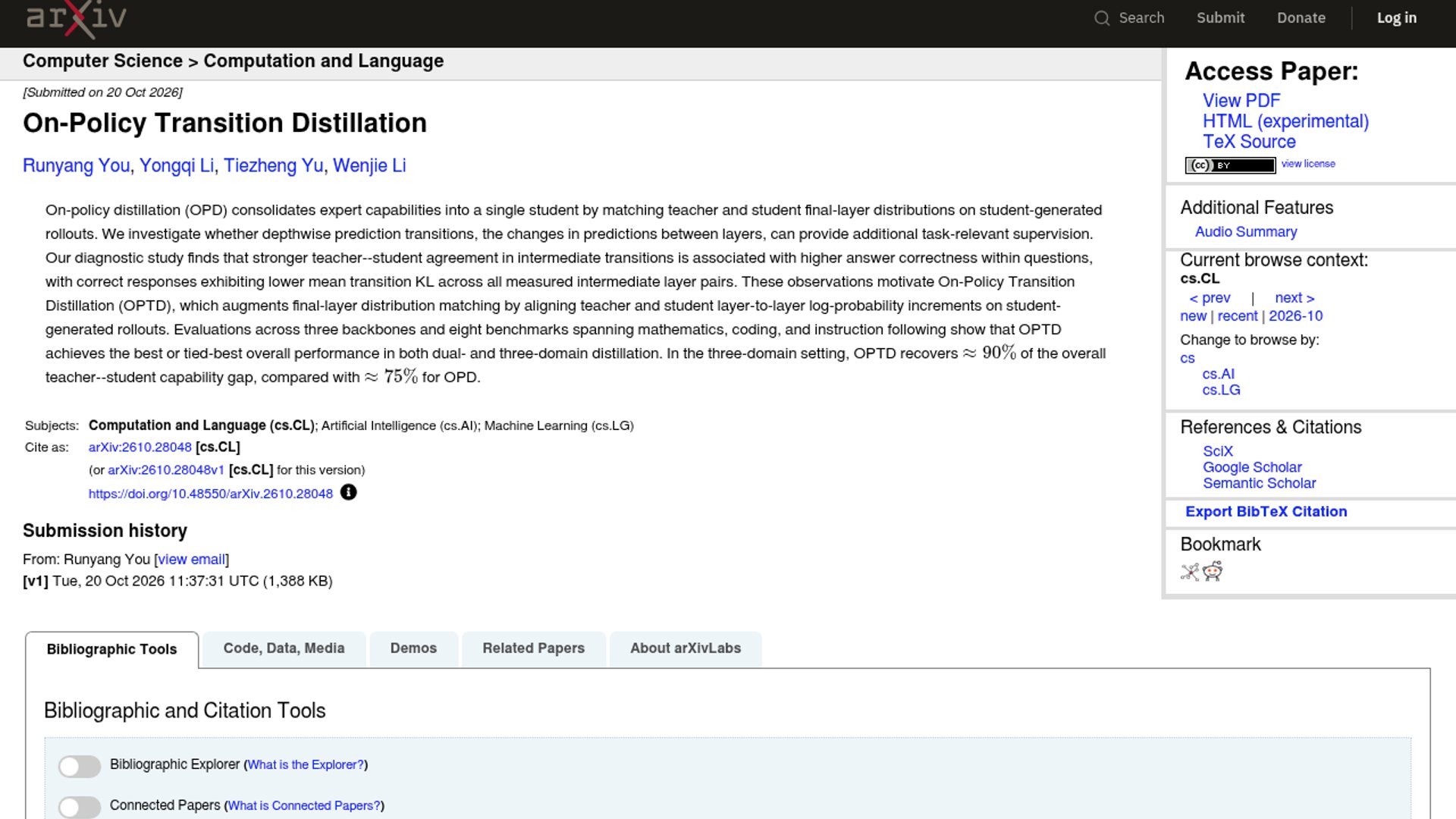This screenshot has width=1456, height=819.
Task: Open Google Scholar link
Action: [1252, 467]
